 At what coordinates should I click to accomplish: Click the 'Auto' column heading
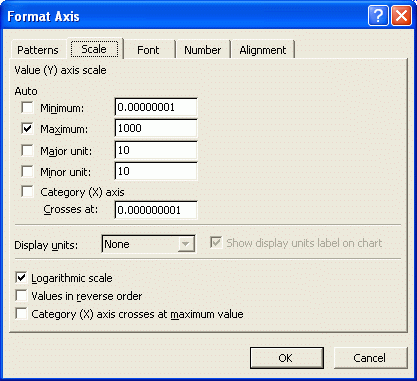(26, 91)
